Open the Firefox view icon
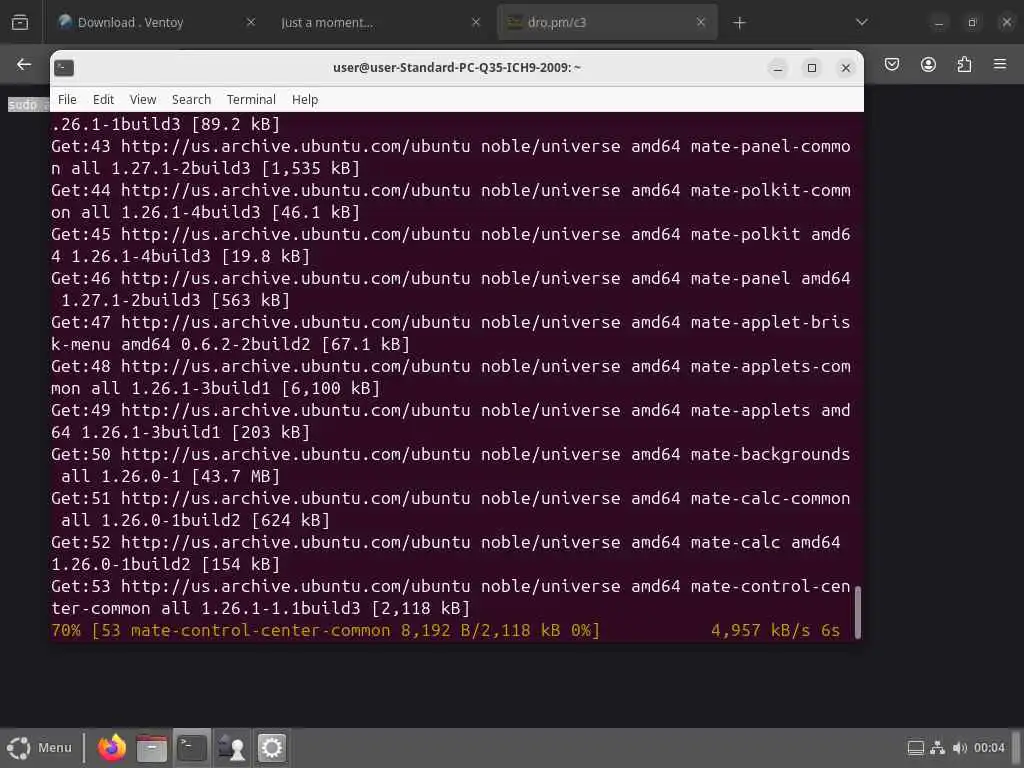The height and width of the screenshot is (768, 1024). coord(20,22)
